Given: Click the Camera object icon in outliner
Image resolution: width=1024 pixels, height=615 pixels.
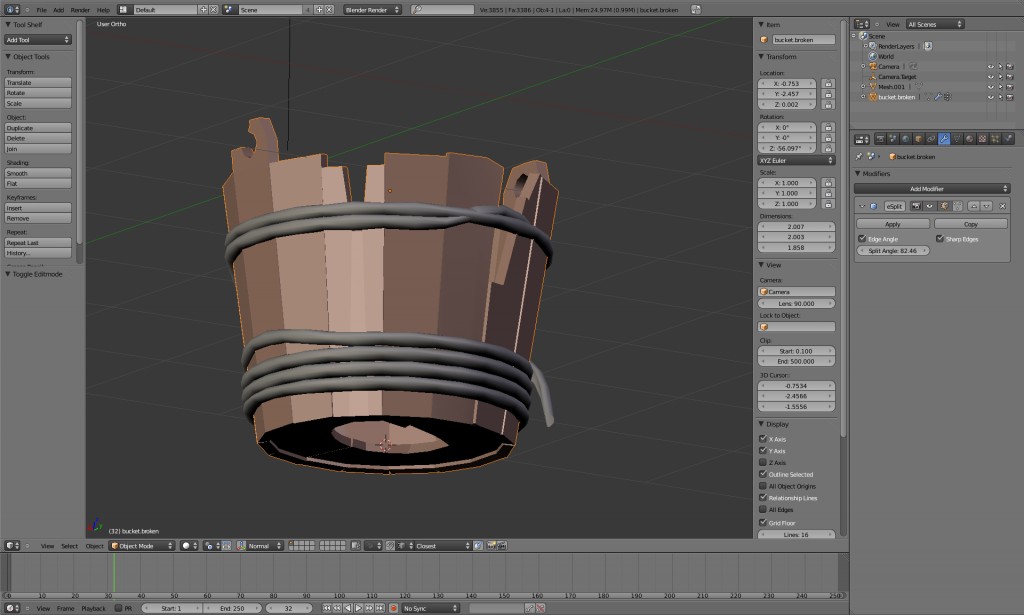Looking at the screenshot, I should (x=871, y=66).
